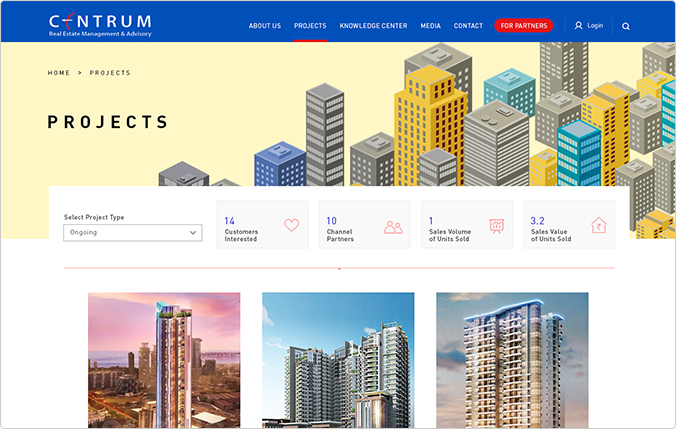Click the 14 Customers Interested stat
Screen dimensions: 676x429
point(263,225)
